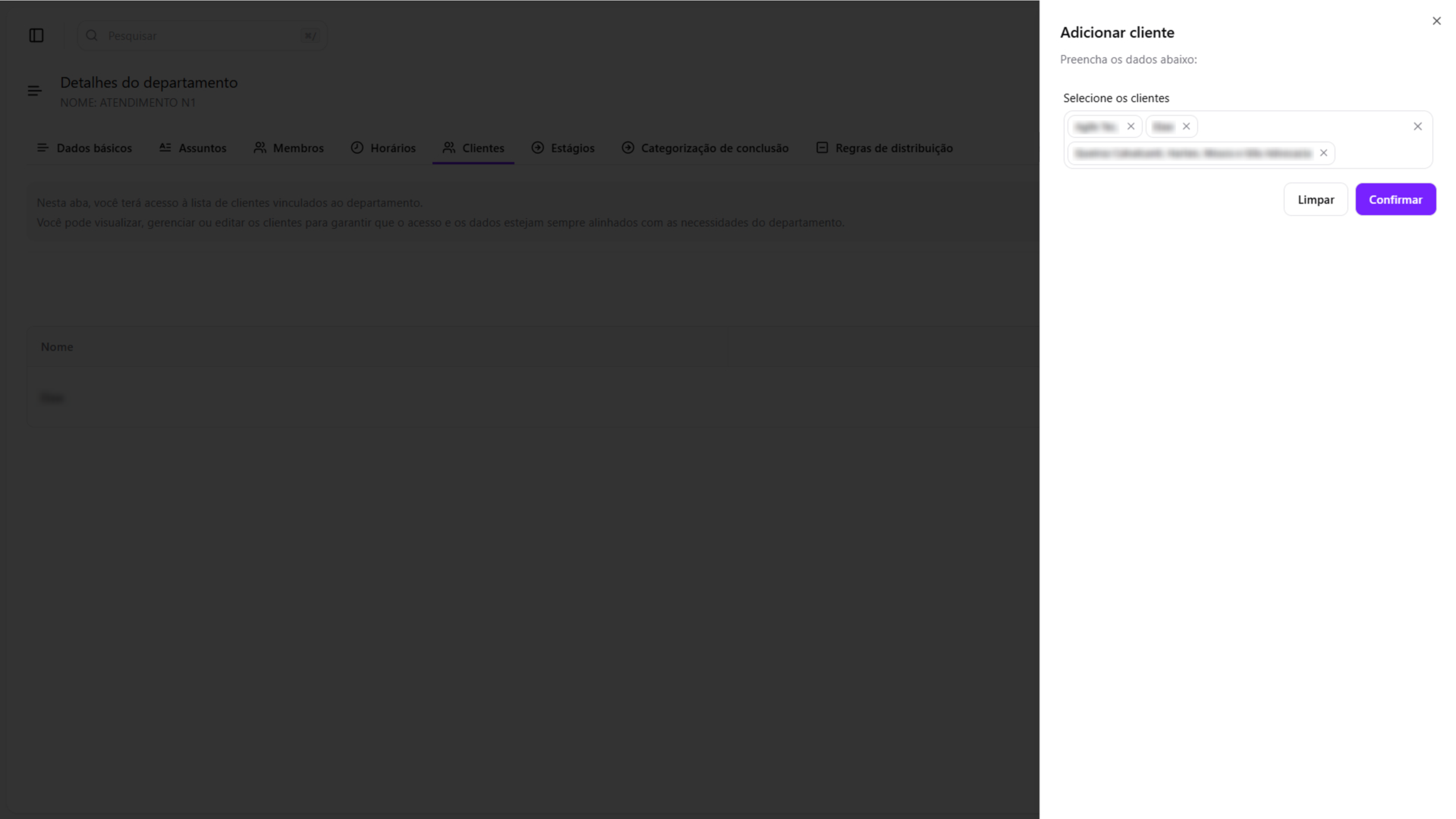Screen dimensions: 1456x819
Task: Toggle the sidebar panel icon
Action: (x=36, y=36)
